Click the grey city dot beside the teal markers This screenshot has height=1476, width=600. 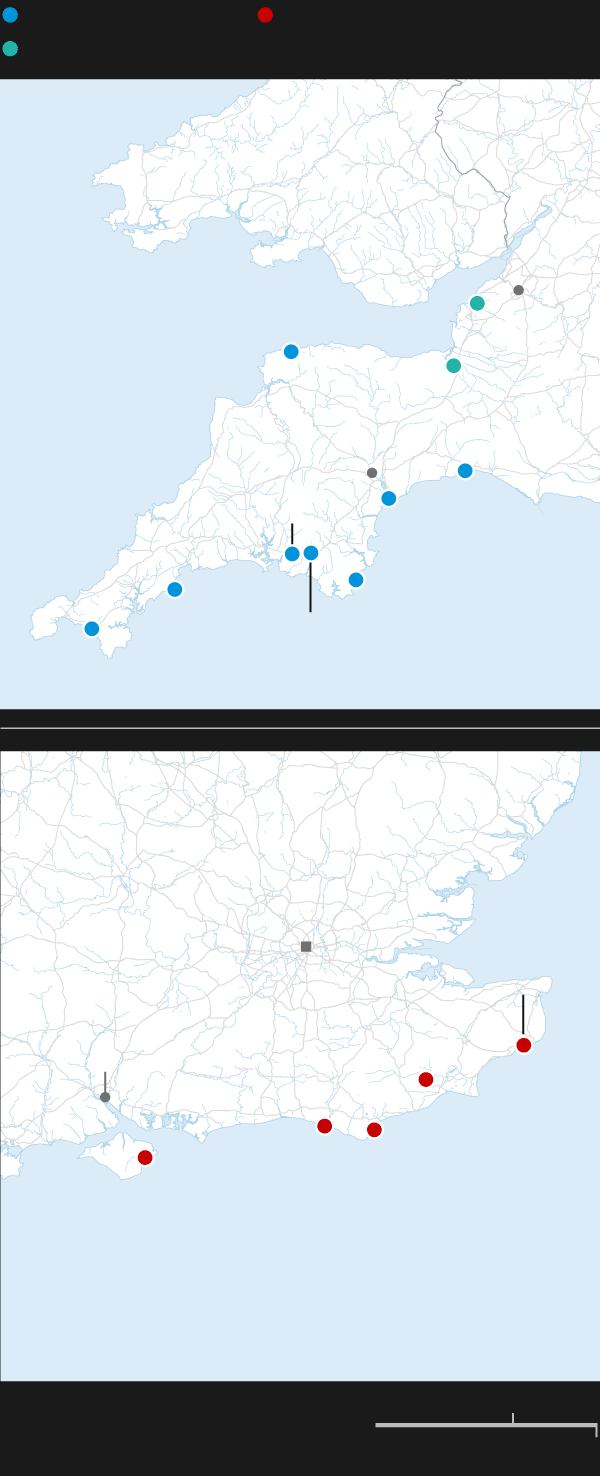518,290
